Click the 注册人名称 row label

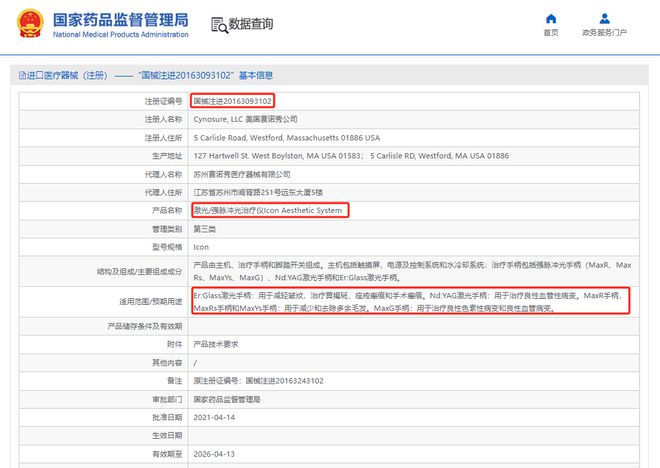coord(163,120)
